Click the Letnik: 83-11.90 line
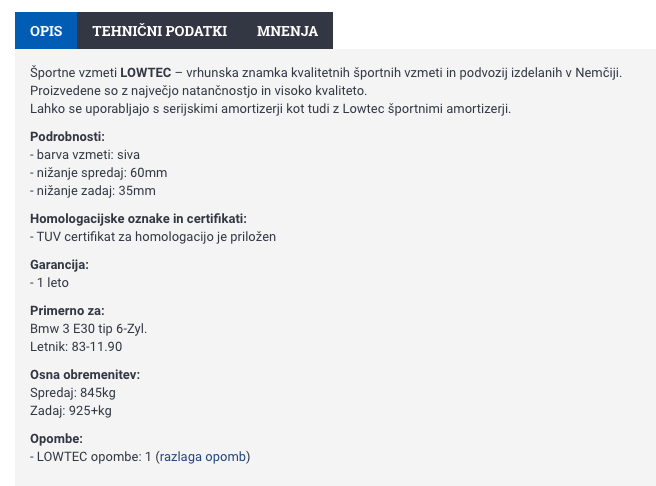 (76, 347)
